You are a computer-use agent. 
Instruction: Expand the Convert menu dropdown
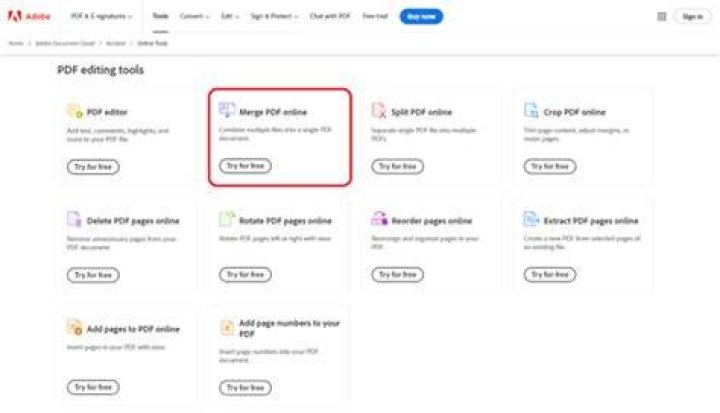(194, 16)
